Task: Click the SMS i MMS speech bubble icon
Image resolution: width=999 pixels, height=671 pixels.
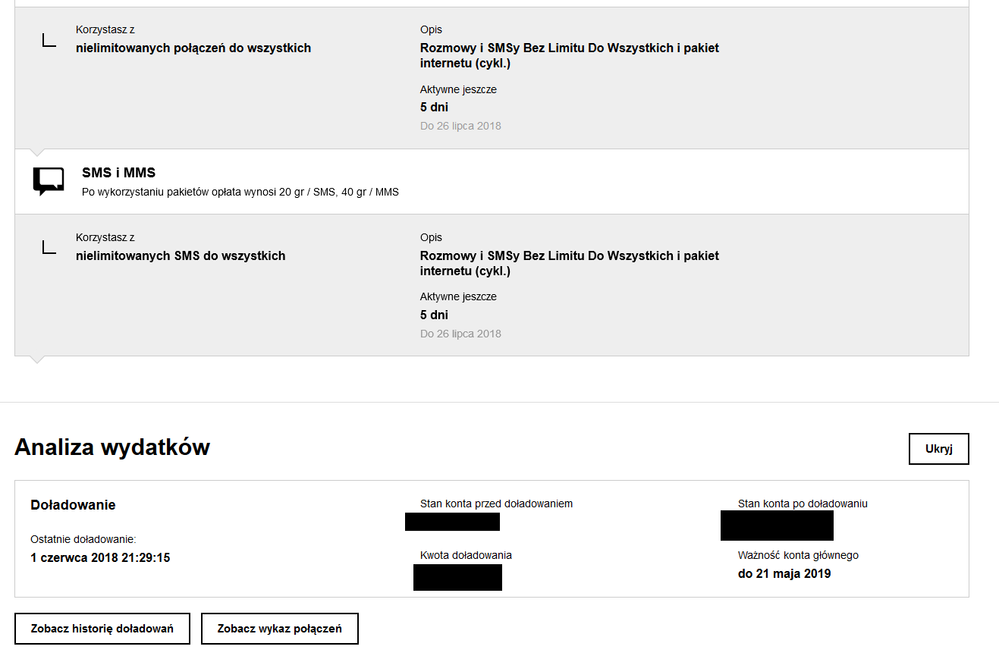Action: coord(48,181)
